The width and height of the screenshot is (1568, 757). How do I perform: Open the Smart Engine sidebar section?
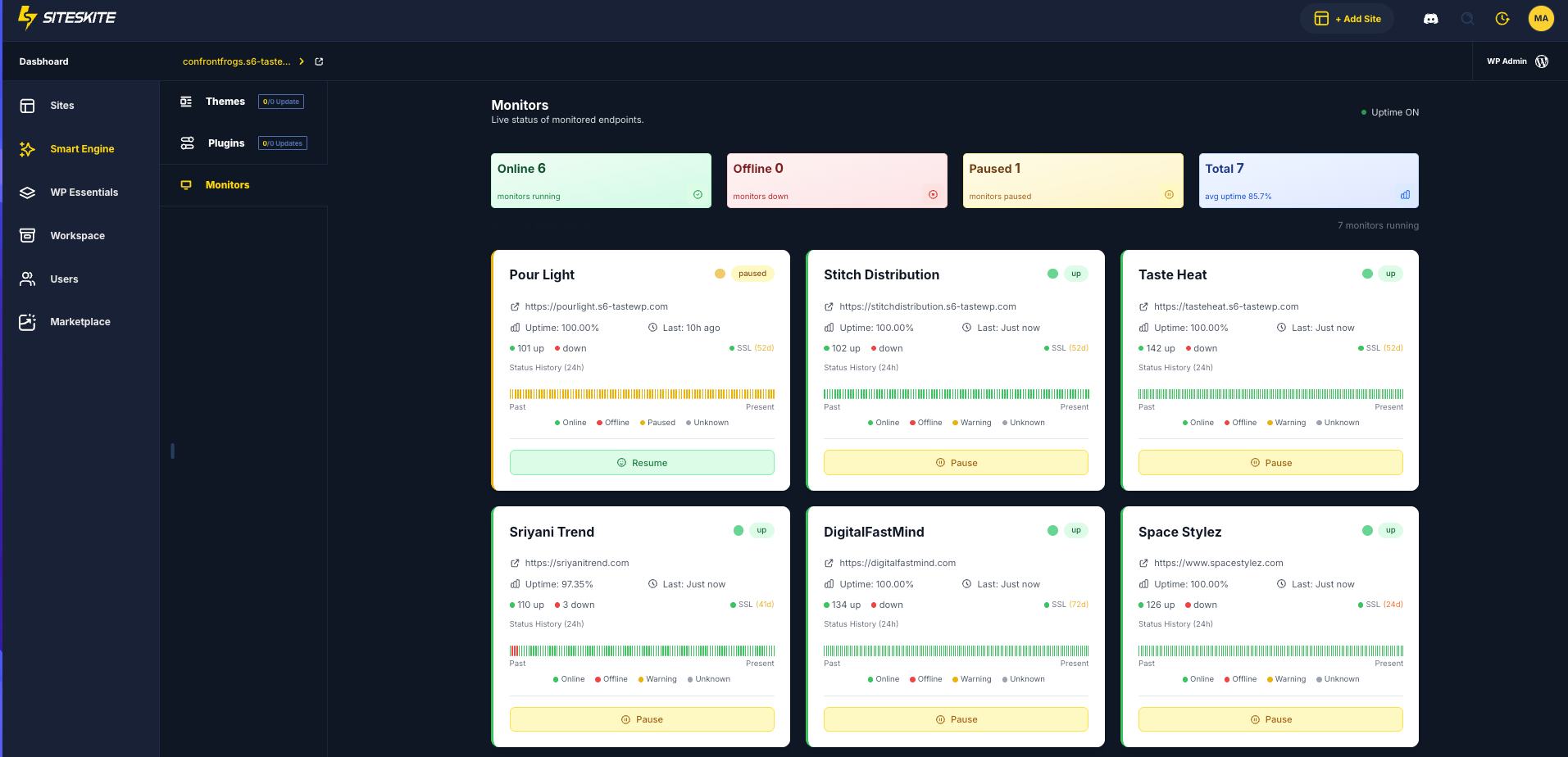coord(81,149)
